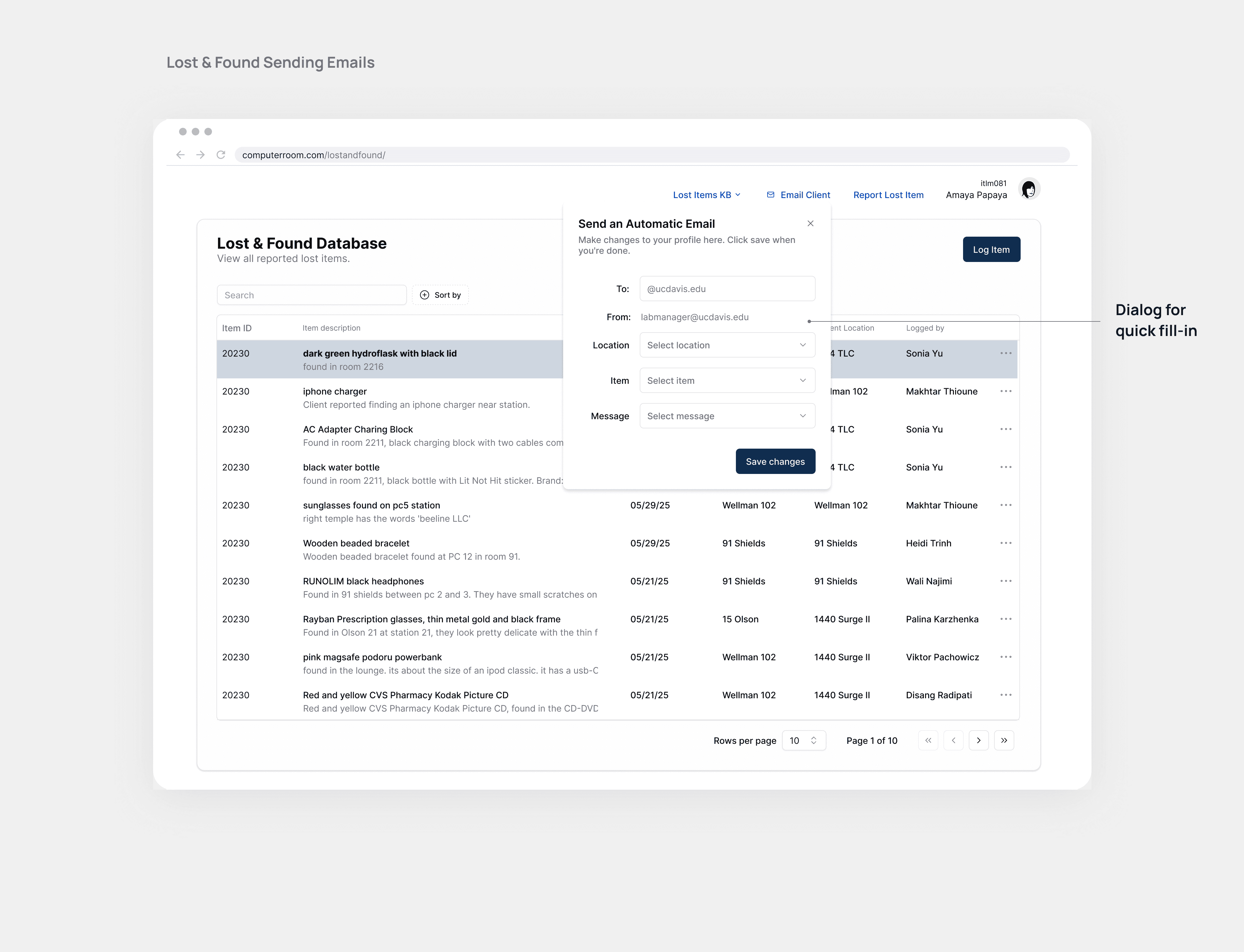This screenshot has width=1244, height=952.
Task: Open the Email Client link
Action: point(798,195)
